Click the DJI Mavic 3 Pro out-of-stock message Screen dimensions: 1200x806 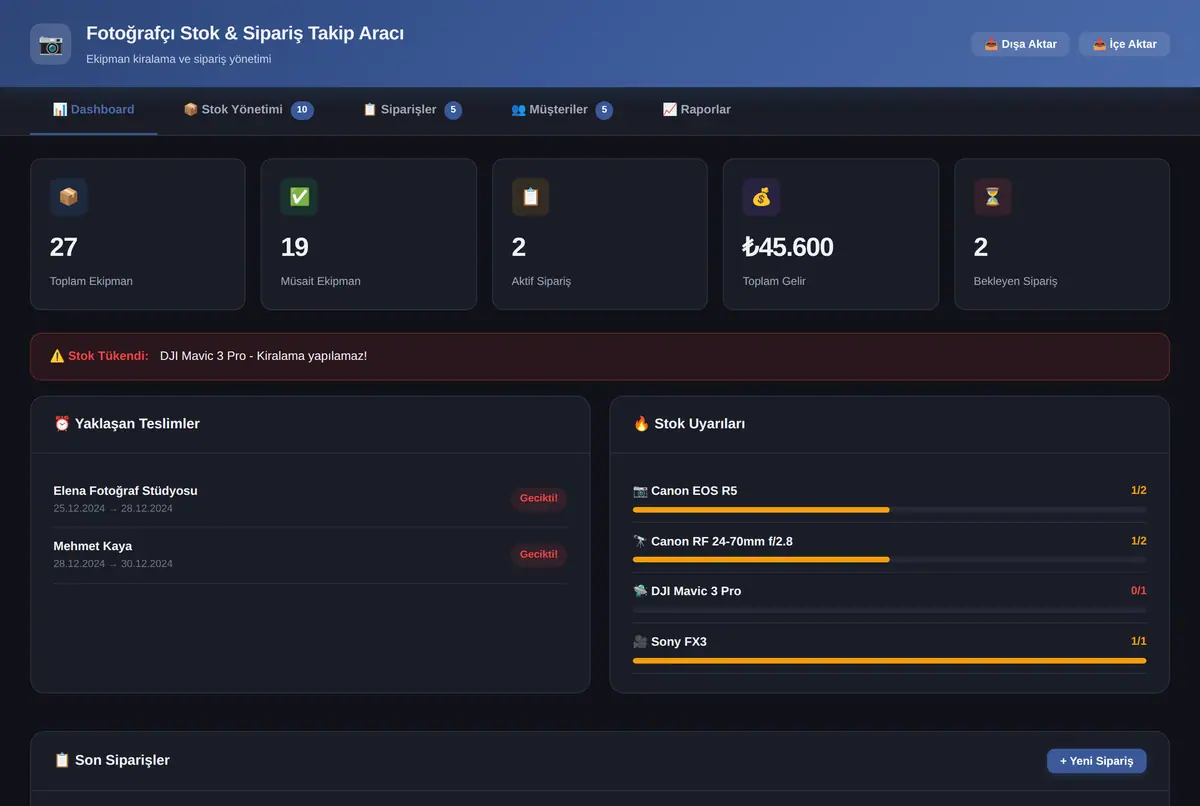[263, 356]
